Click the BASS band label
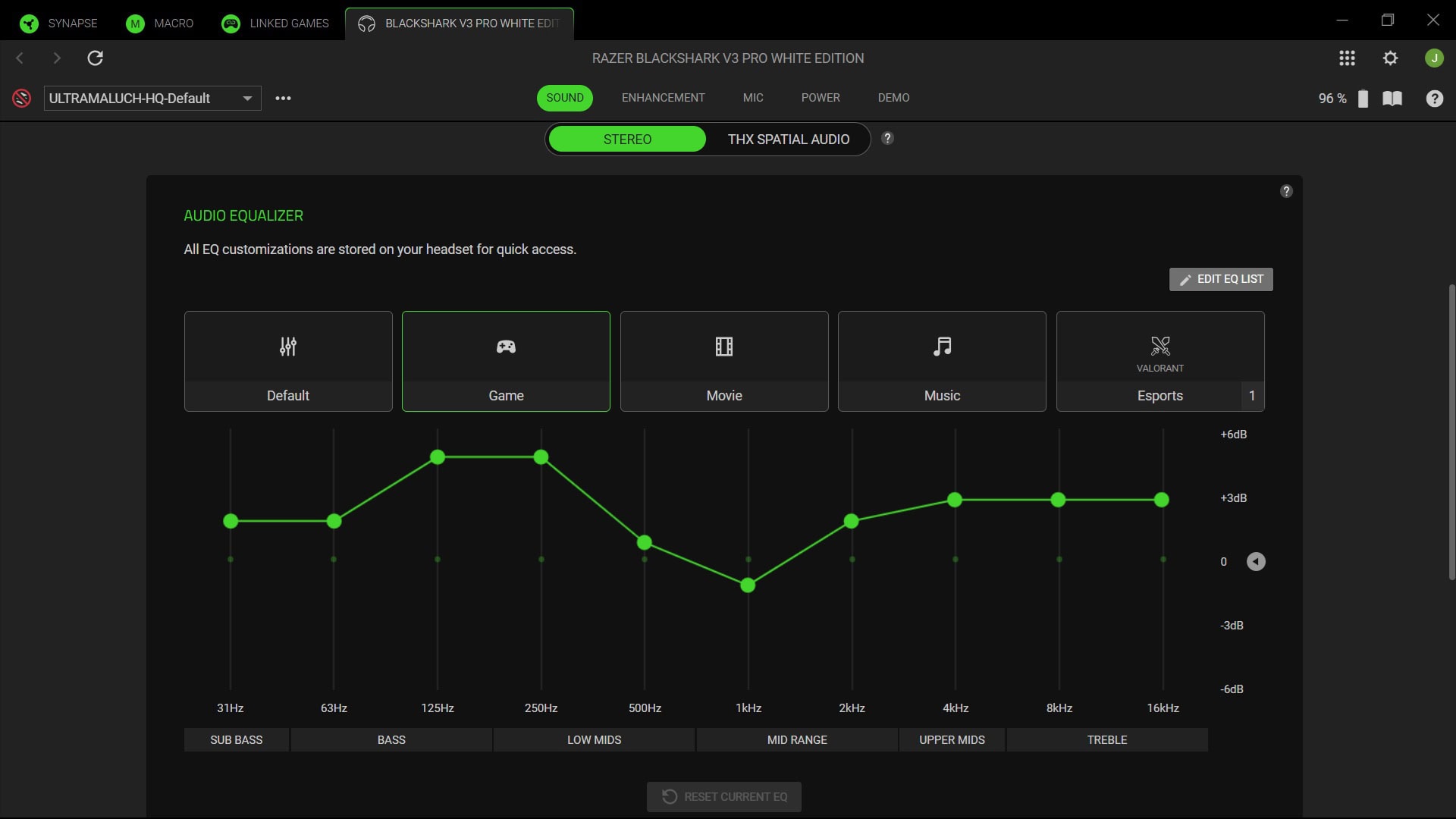 pyautogui.click(x=391, y=740)
